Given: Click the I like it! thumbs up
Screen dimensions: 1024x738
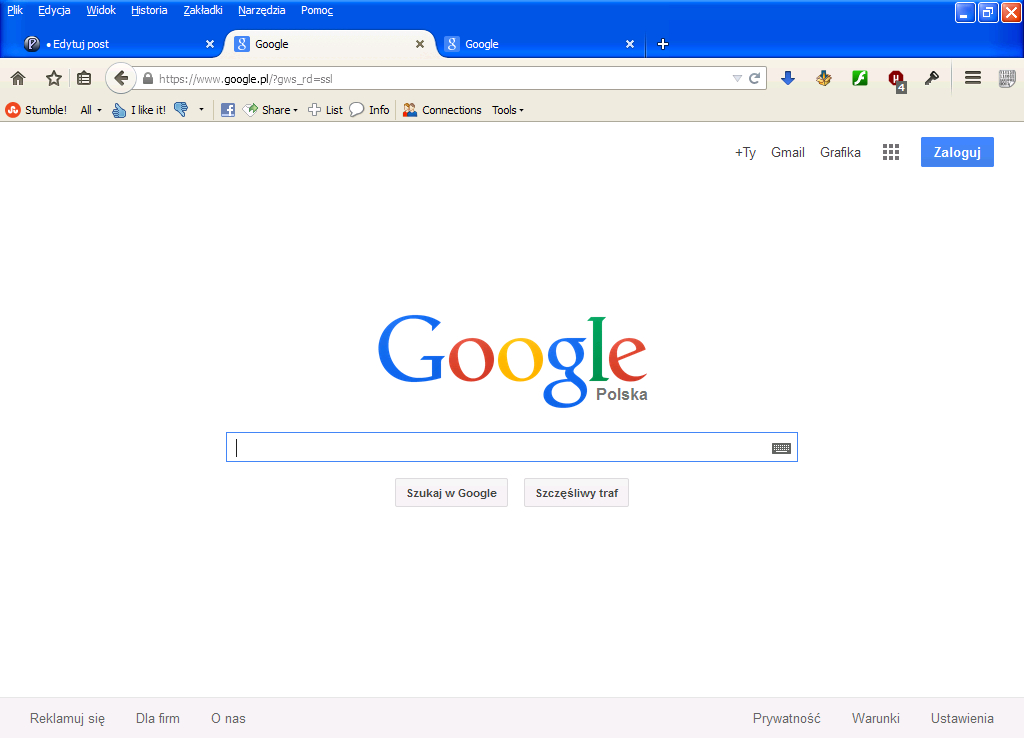Looking at the screenshot, I should coord(139,110).
